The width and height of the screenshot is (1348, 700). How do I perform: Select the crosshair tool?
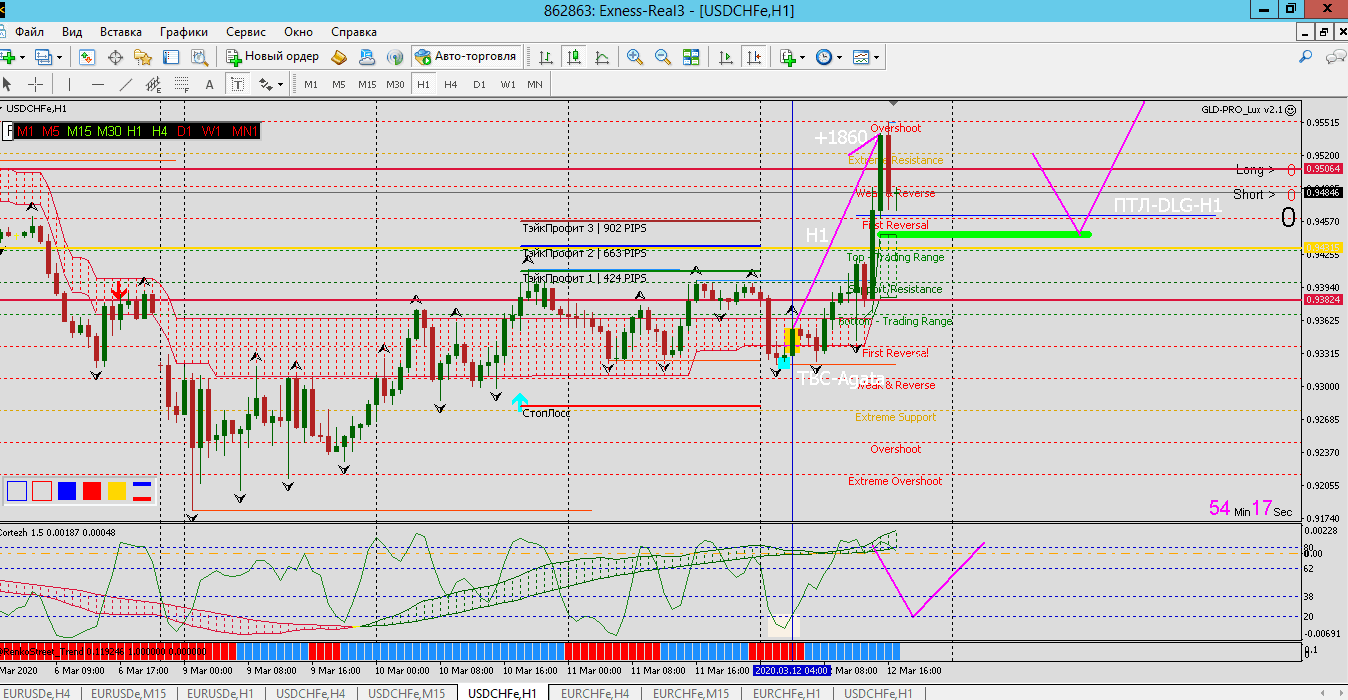pyautogui.click(x=35, y=84)
